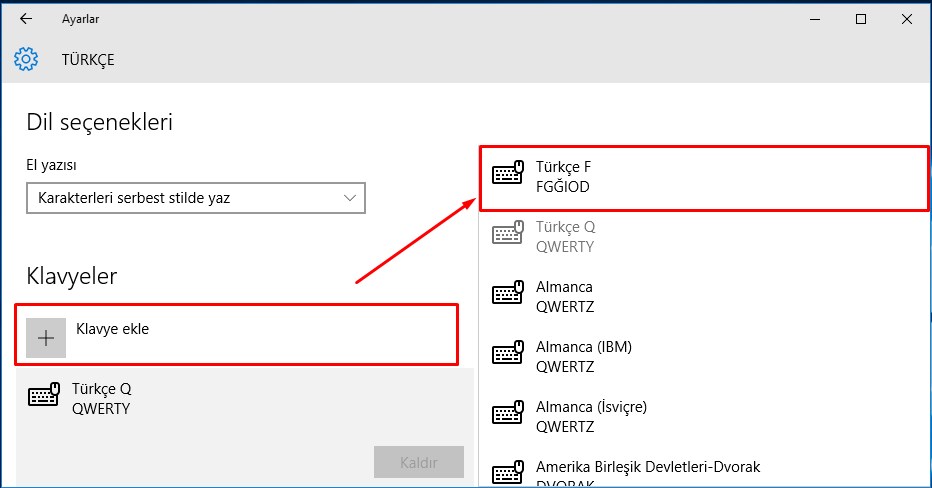Click the Almanca keyboard icon in list
Image resolution: width=932 pixels, height=488 pixels.
(x=508, y=295)
